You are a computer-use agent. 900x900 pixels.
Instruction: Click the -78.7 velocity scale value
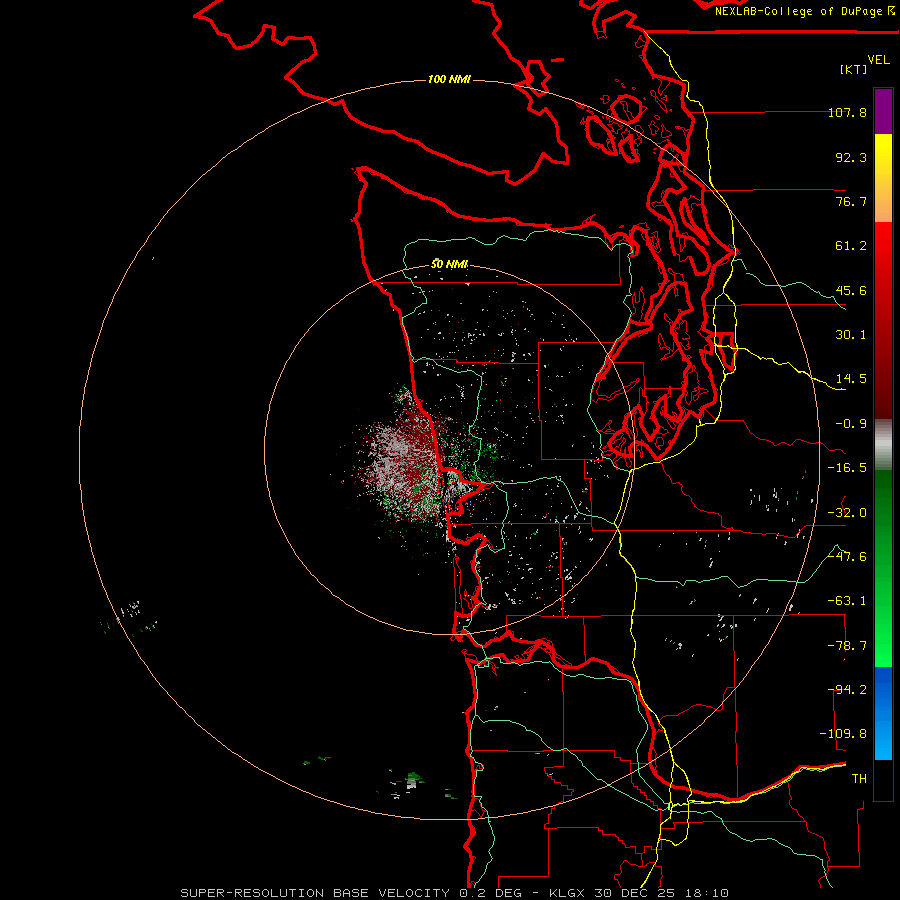click(847, 646)
